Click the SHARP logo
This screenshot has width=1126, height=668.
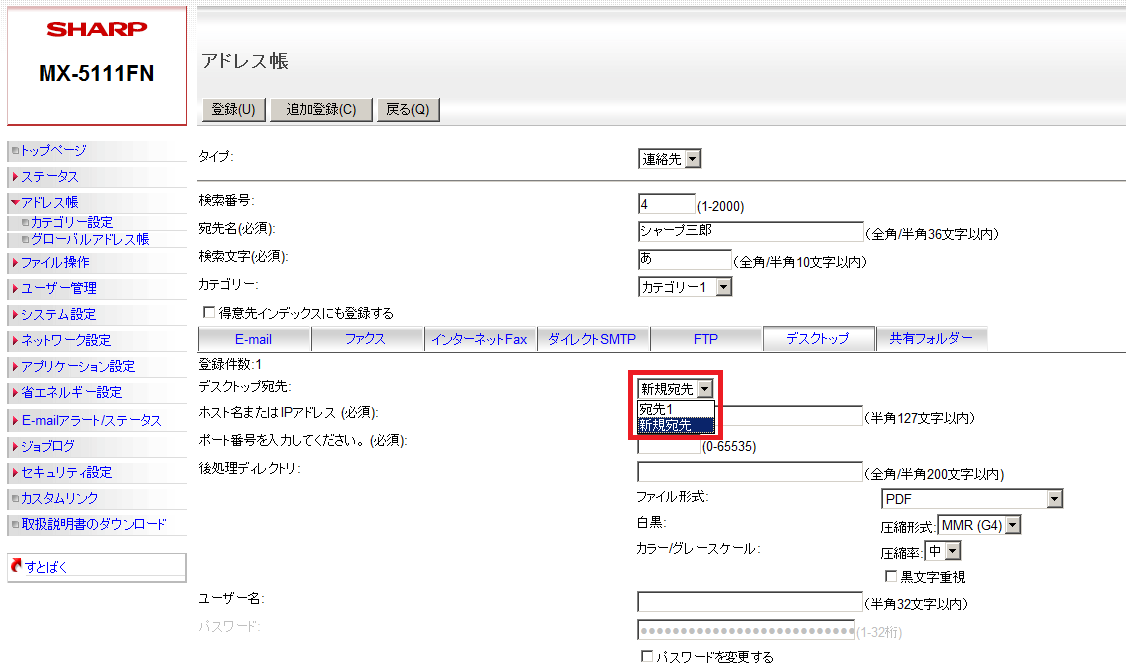point(96,29)
